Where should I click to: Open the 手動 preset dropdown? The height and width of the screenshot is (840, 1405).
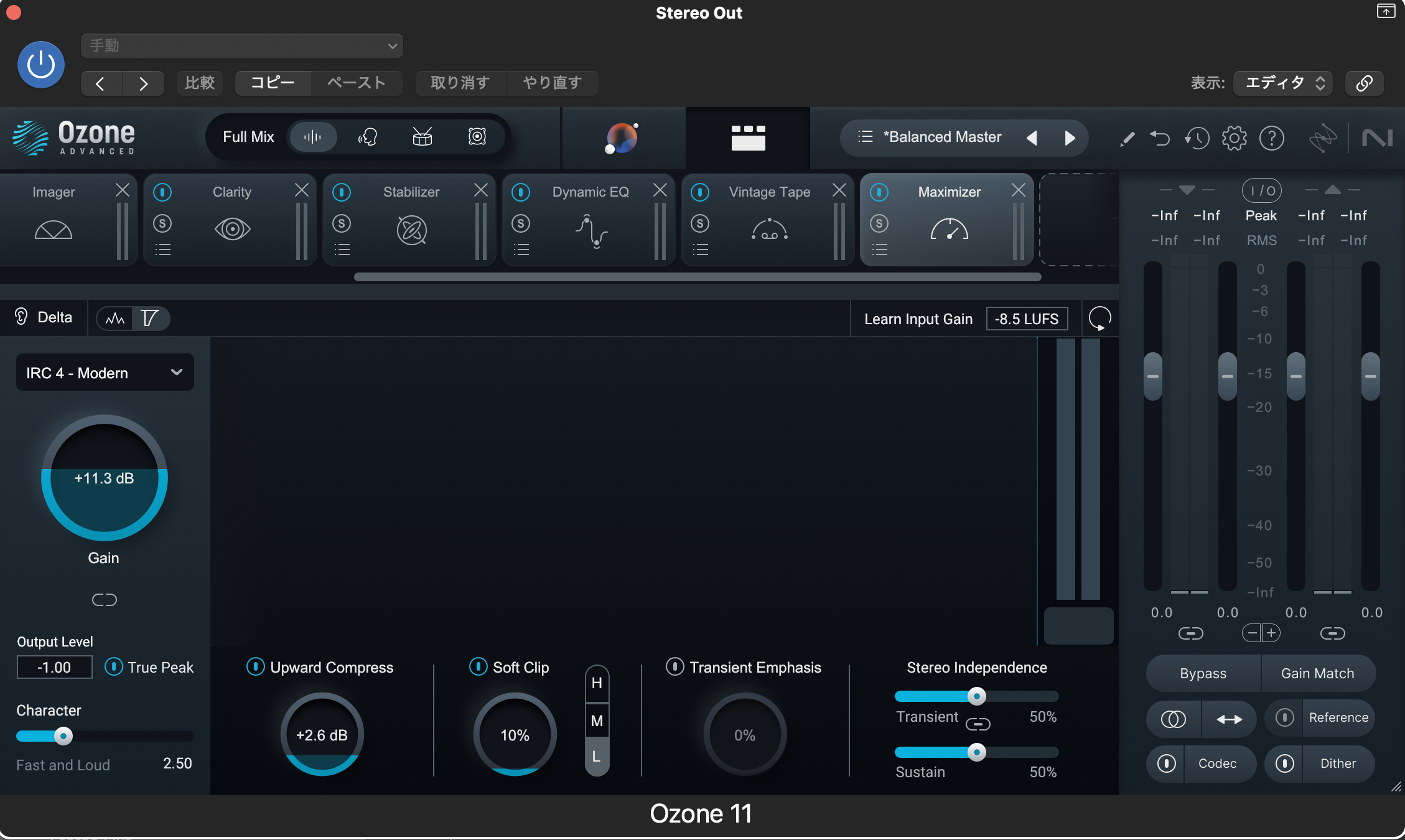click(x=242, y=46)
